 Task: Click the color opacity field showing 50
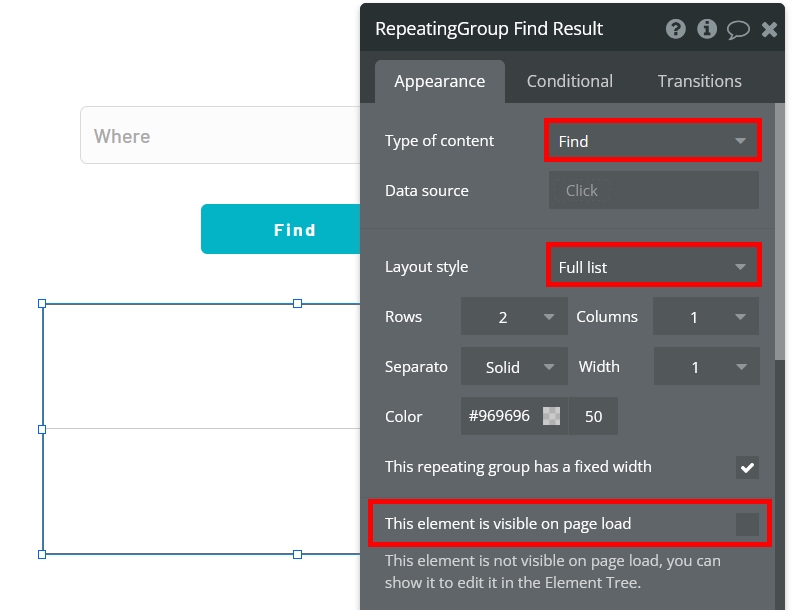[593, 416]
